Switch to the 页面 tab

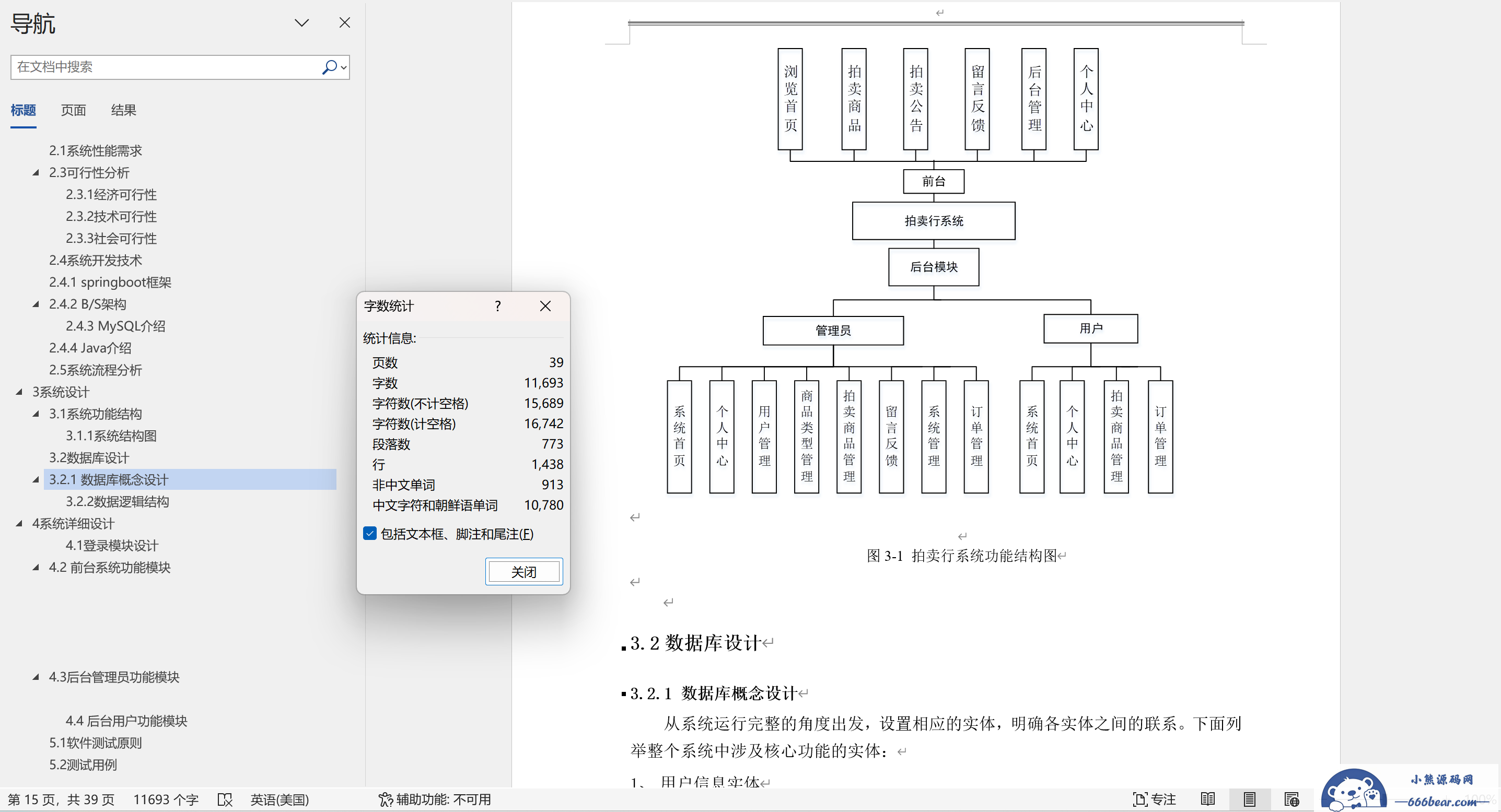pyautogui.click(x=74, y=110)
